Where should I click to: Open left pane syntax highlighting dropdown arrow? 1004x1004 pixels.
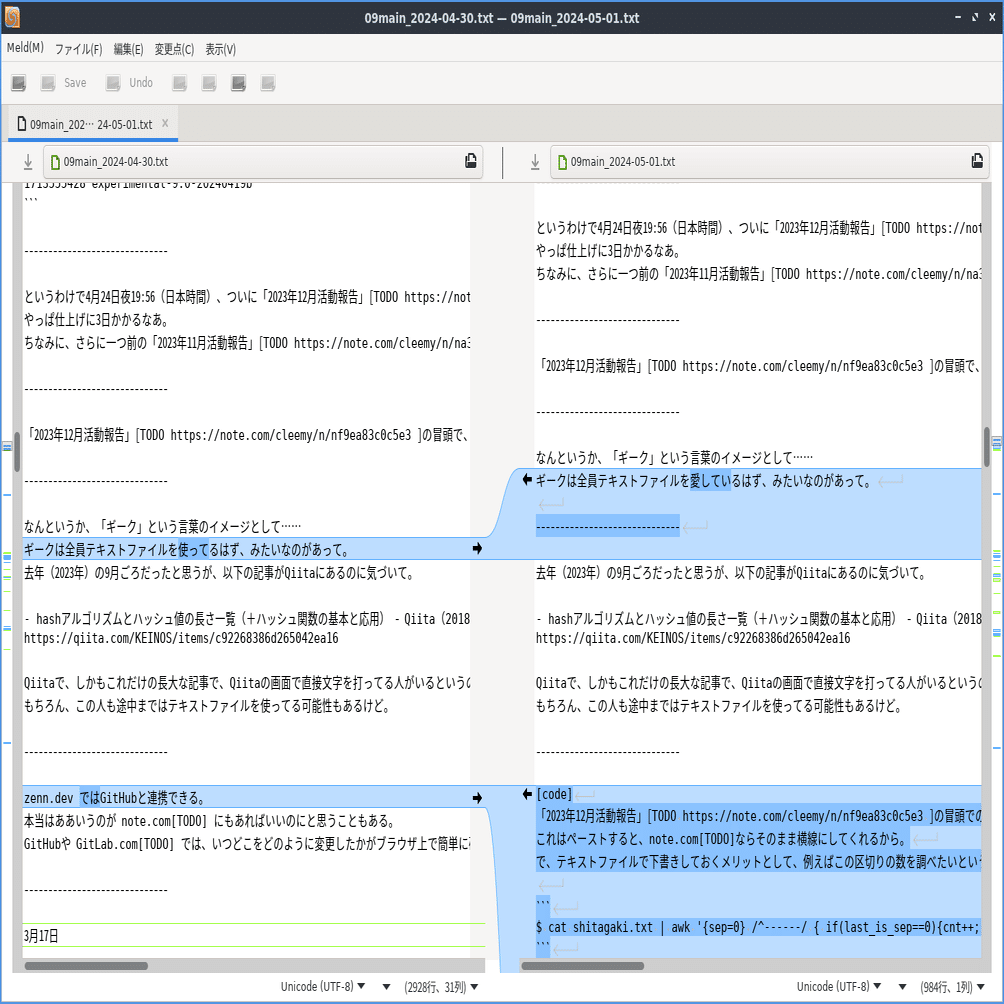point(386,987)
